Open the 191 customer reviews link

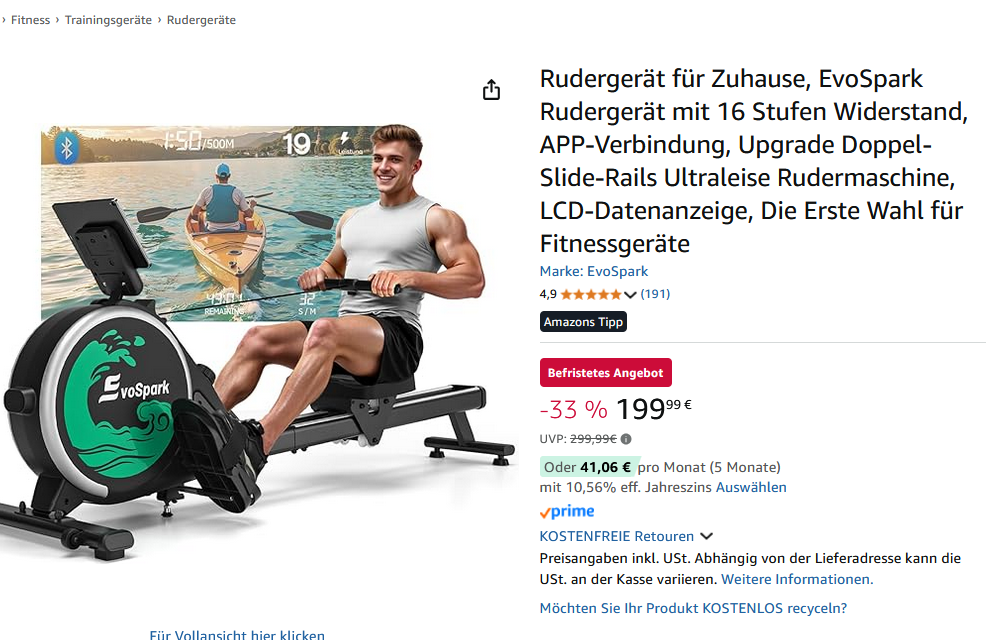(x=655, y=294)
